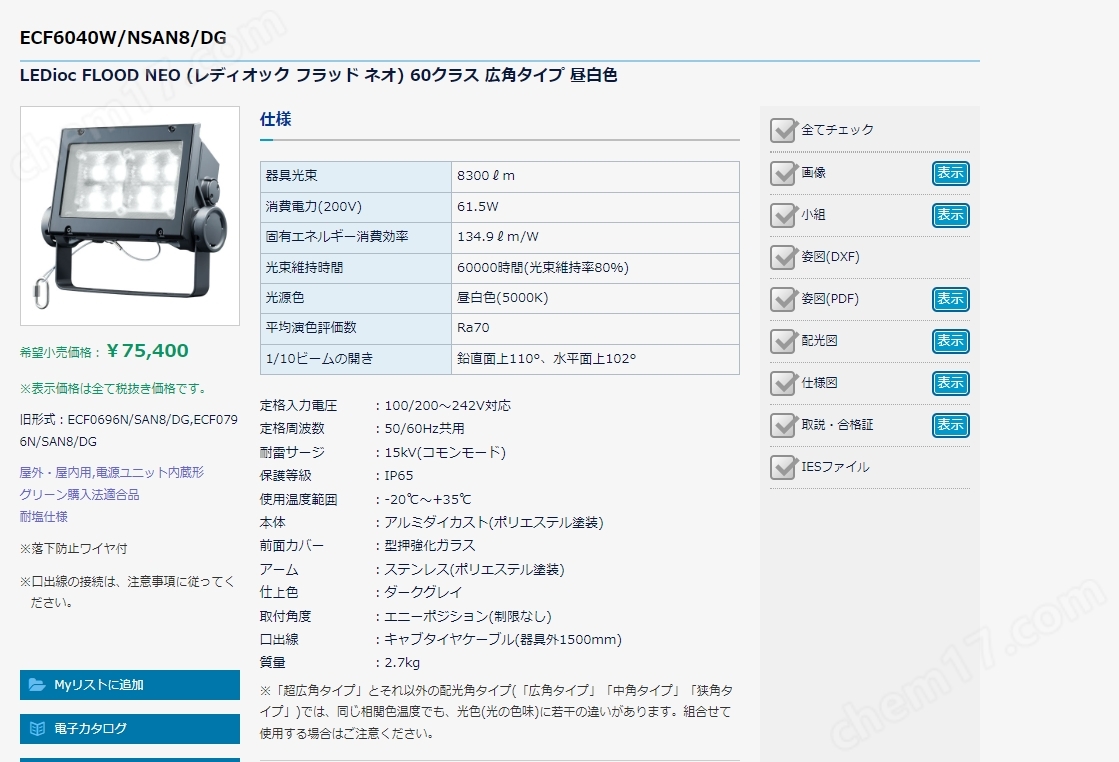The width and height of the screenshot is (1119, 762).
Task: Click 表示 button for 姿図(PDF)
Action: coord(951,300)
